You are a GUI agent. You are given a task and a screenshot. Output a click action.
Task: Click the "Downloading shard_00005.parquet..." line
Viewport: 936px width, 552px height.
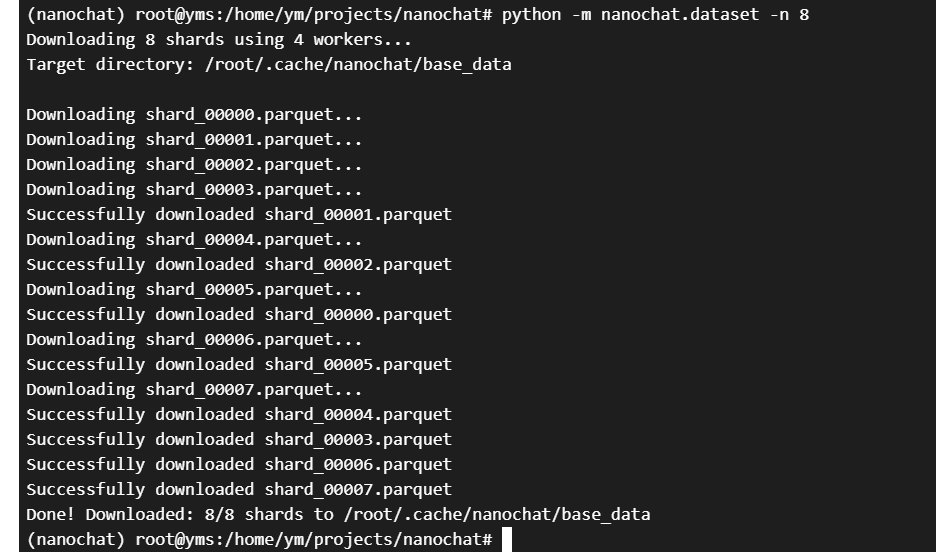[x=194, y=290]
